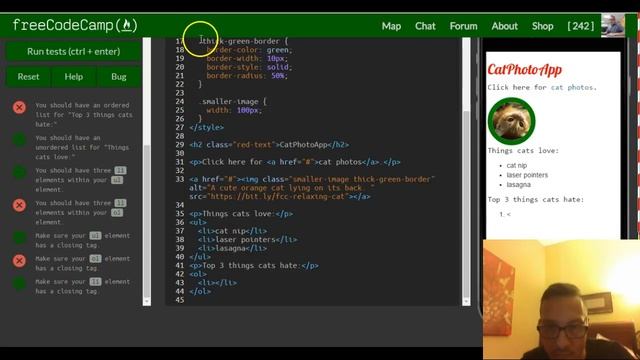
Task: Click 'cat nip' li on line 37
Action: click(232, 231)
